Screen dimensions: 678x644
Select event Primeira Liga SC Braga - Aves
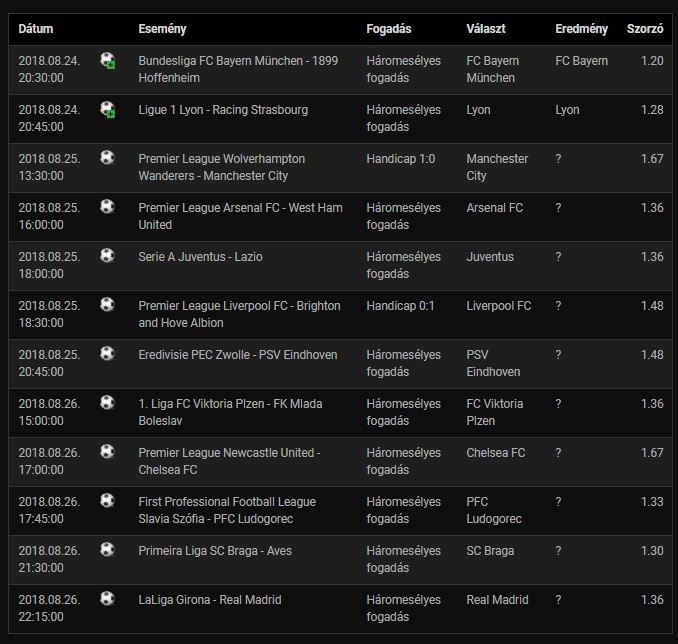click(215, 551)
